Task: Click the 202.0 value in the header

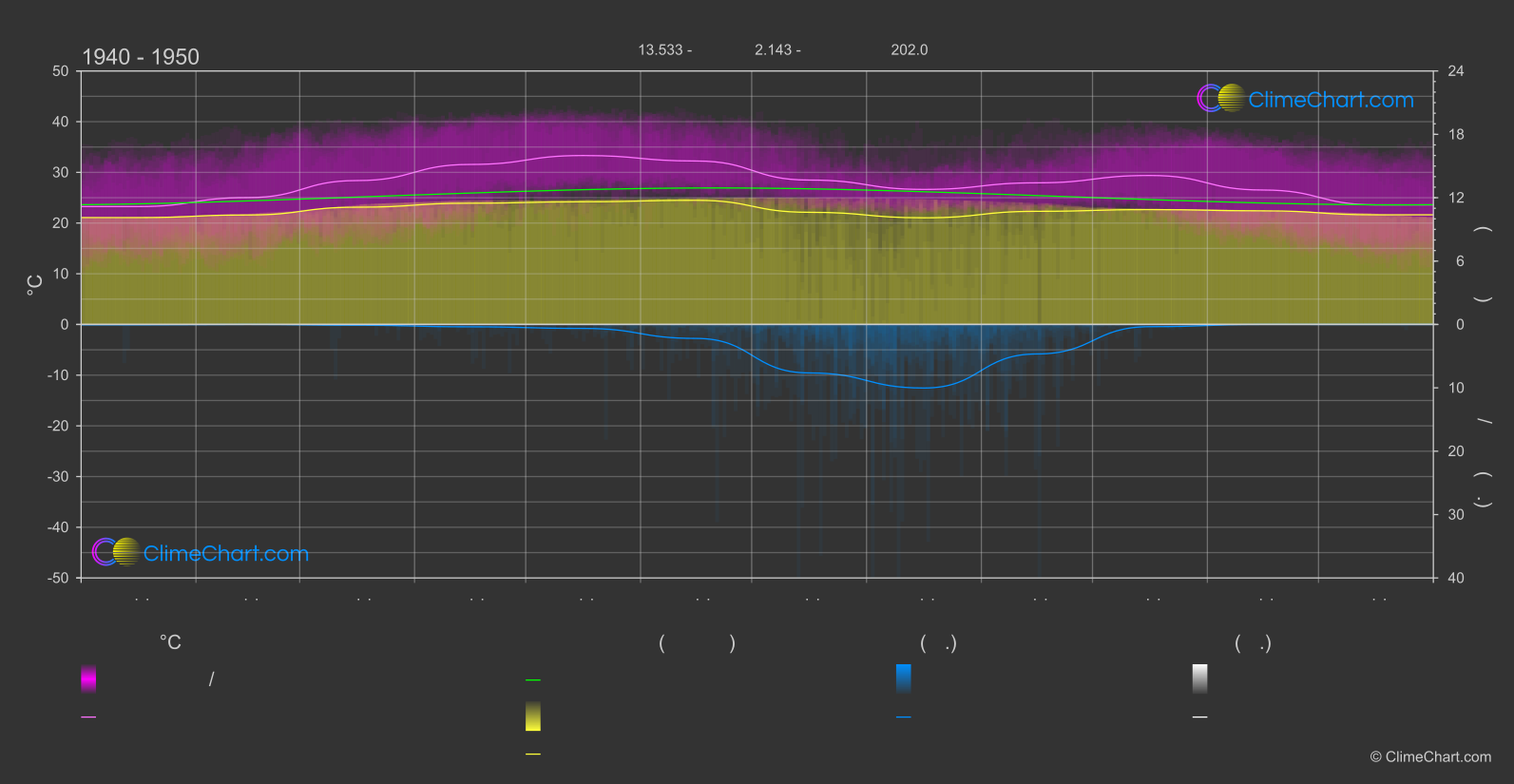Action: click(910, 49)
